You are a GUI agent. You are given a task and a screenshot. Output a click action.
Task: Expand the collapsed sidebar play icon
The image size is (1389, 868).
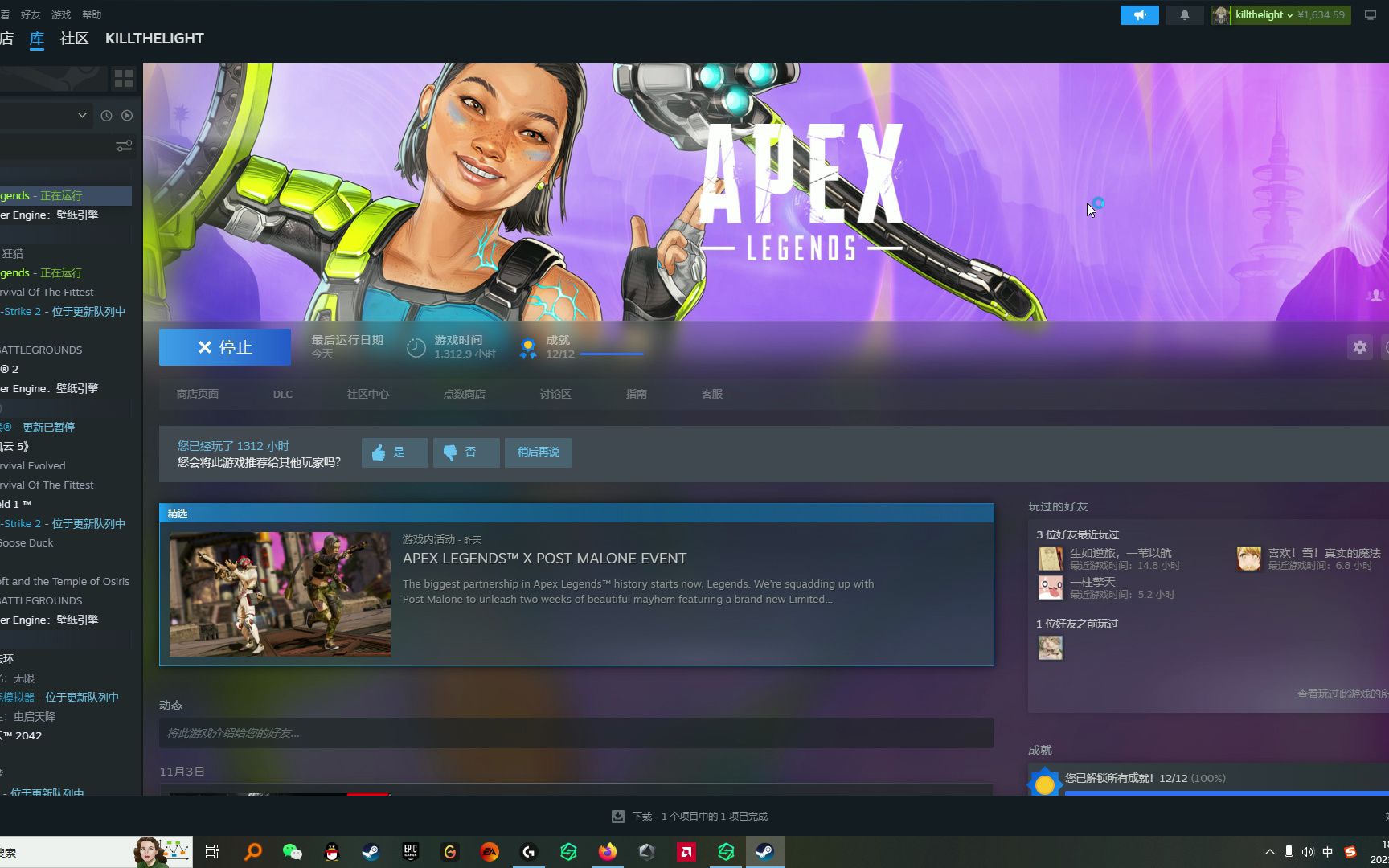coord(127,115)
